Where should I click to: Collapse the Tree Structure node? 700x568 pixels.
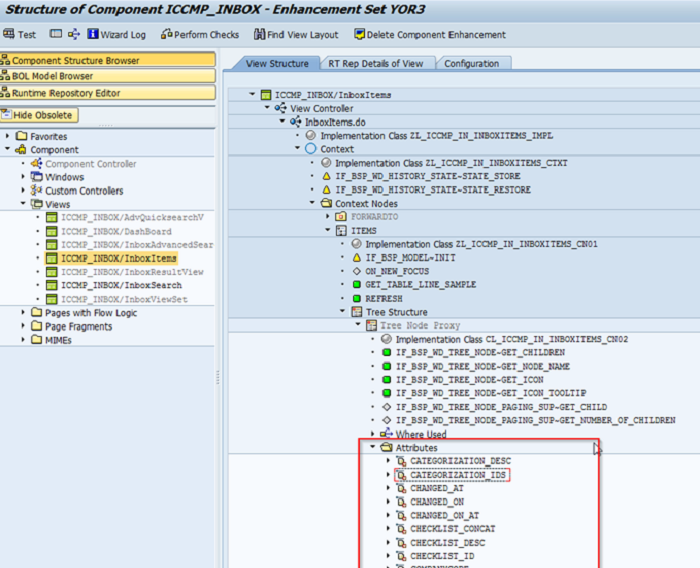click(x=342, y=311)
